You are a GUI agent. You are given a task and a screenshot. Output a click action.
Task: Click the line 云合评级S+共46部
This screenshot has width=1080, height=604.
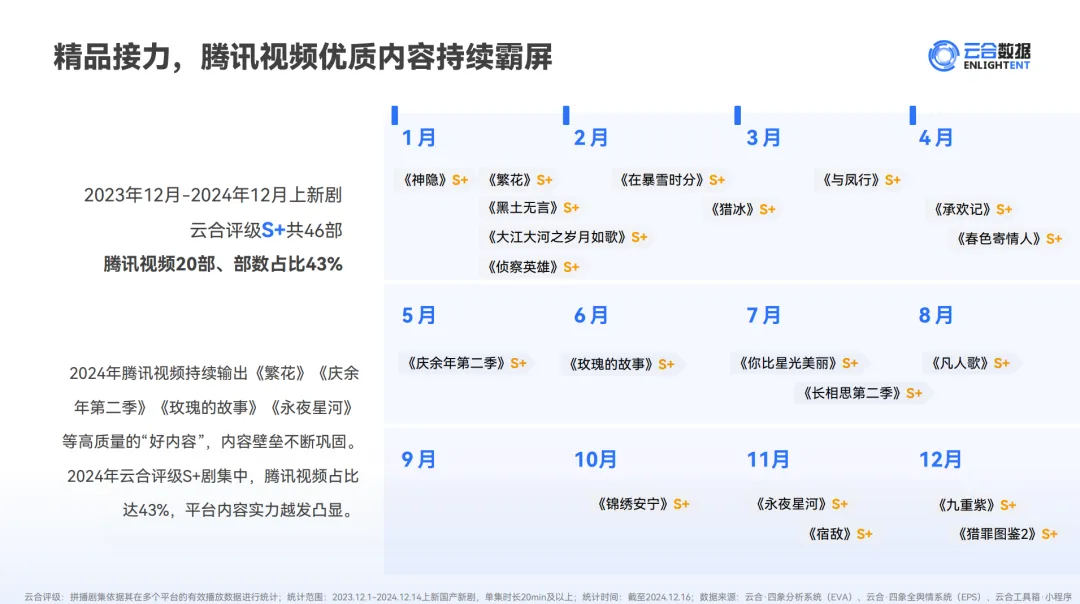[266, 230]
